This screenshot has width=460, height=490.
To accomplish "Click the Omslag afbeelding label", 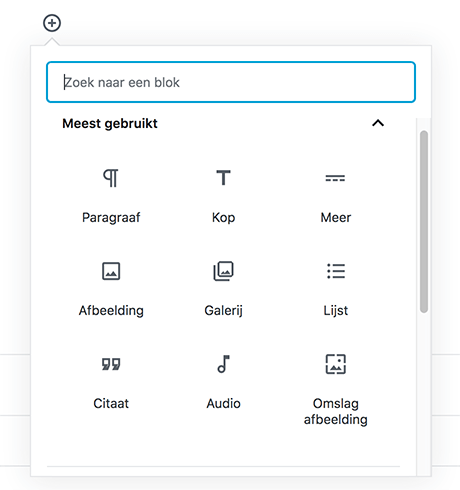I will 336,412.
